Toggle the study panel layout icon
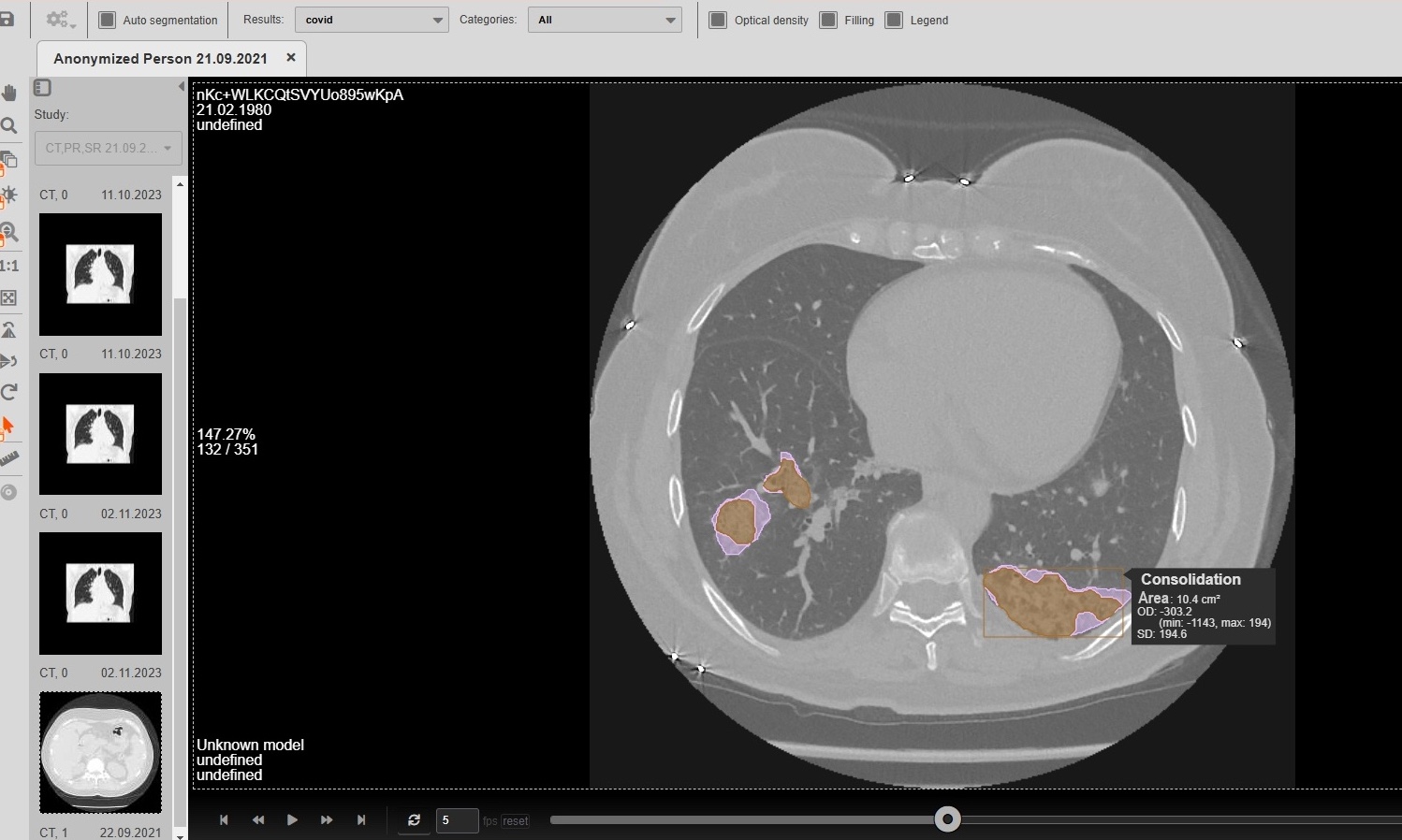Image resolution: width=1402 pixels, height=840 pixels. pyautogui.click(x=42, y=88)
